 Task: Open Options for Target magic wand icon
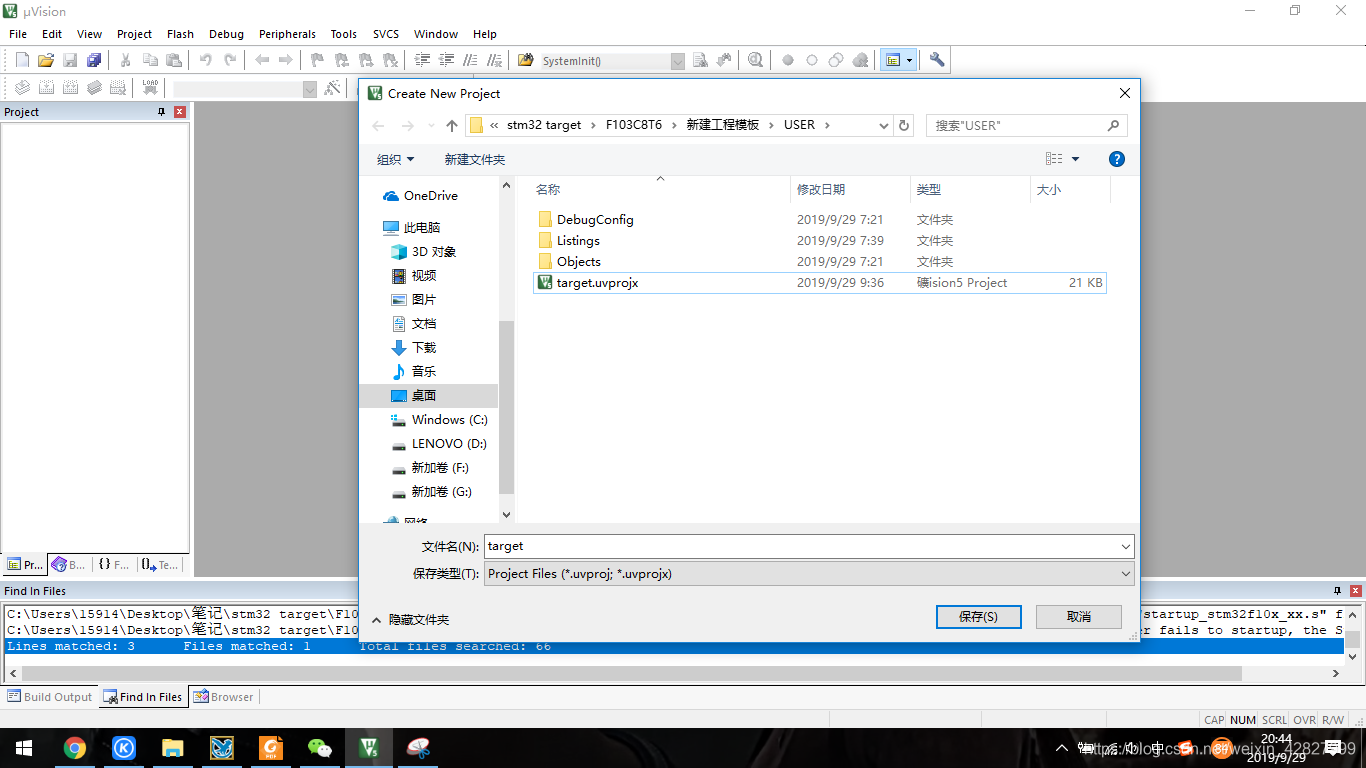coord(334,88)
